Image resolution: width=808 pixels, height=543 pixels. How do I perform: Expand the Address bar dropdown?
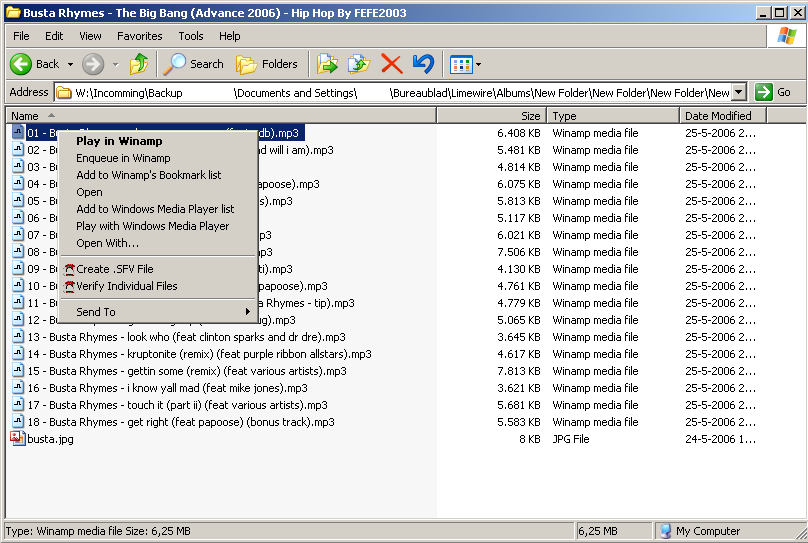tap(739, 92)
